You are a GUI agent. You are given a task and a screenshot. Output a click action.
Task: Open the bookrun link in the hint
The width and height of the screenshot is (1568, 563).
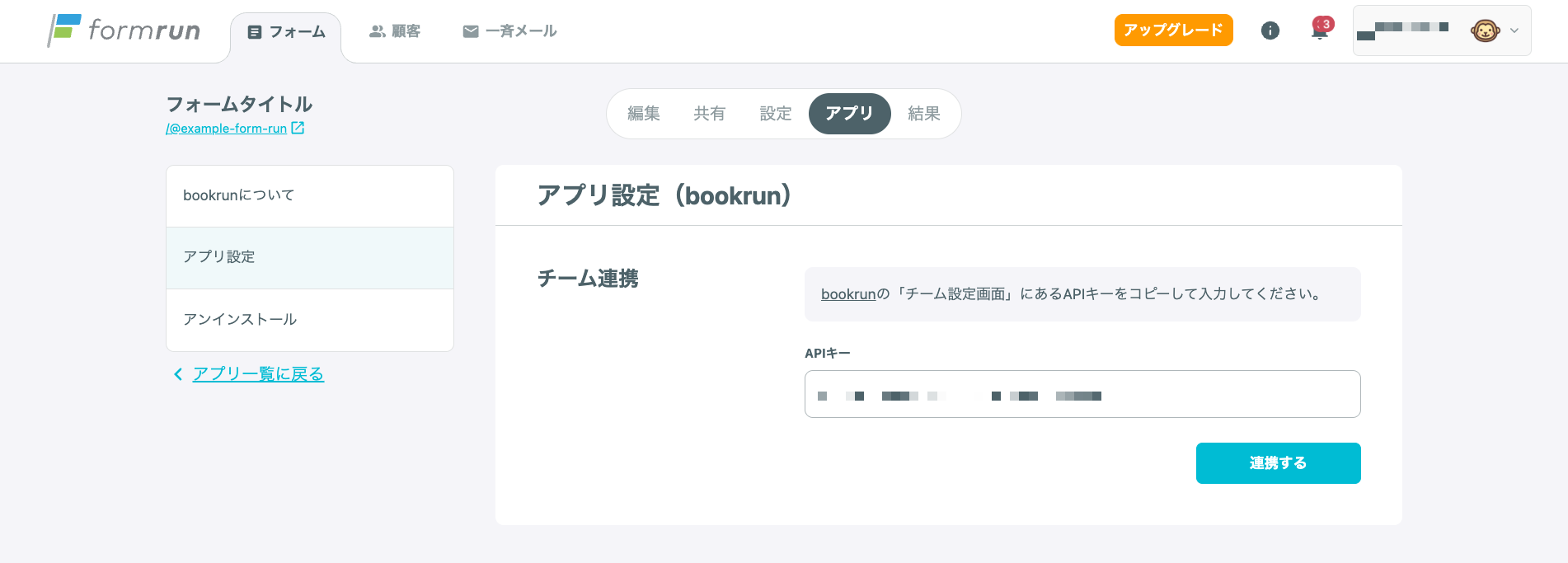848,294
